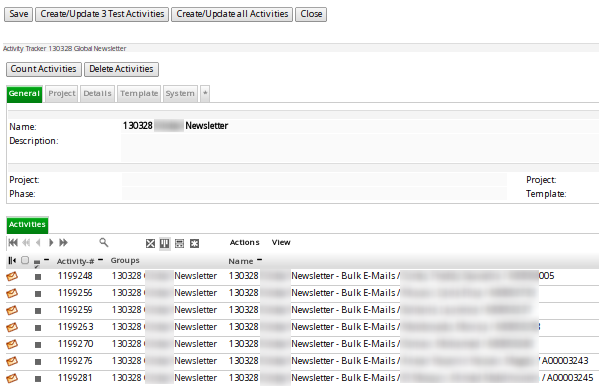Click status square of activity 1199270
599x386 pixels.
coord(38,345)
